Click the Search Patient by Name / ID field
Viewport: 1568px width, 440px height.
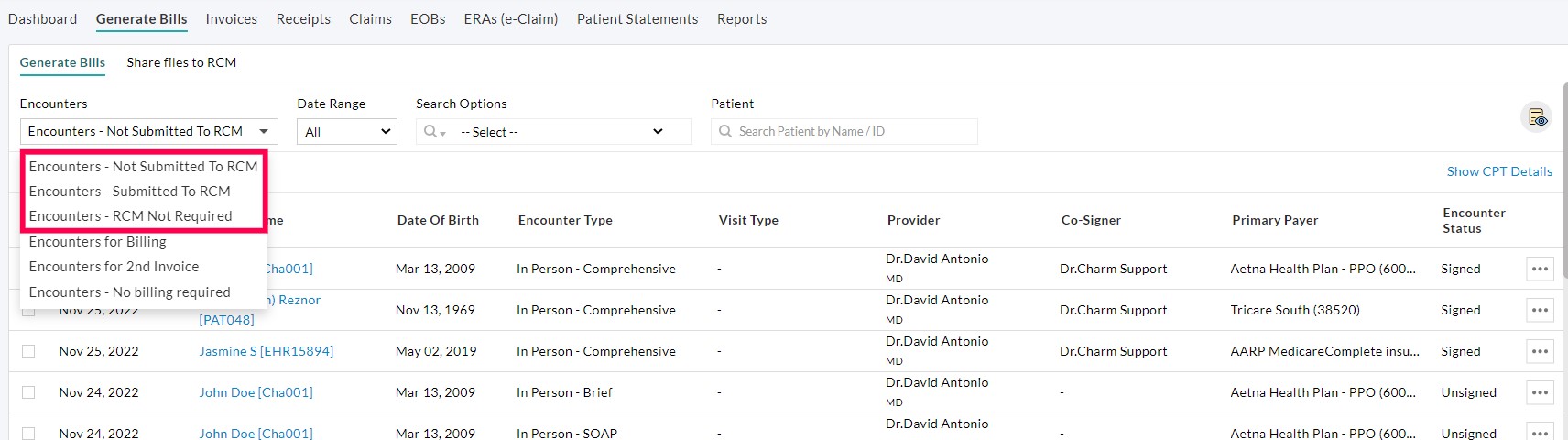coord(852,132)
